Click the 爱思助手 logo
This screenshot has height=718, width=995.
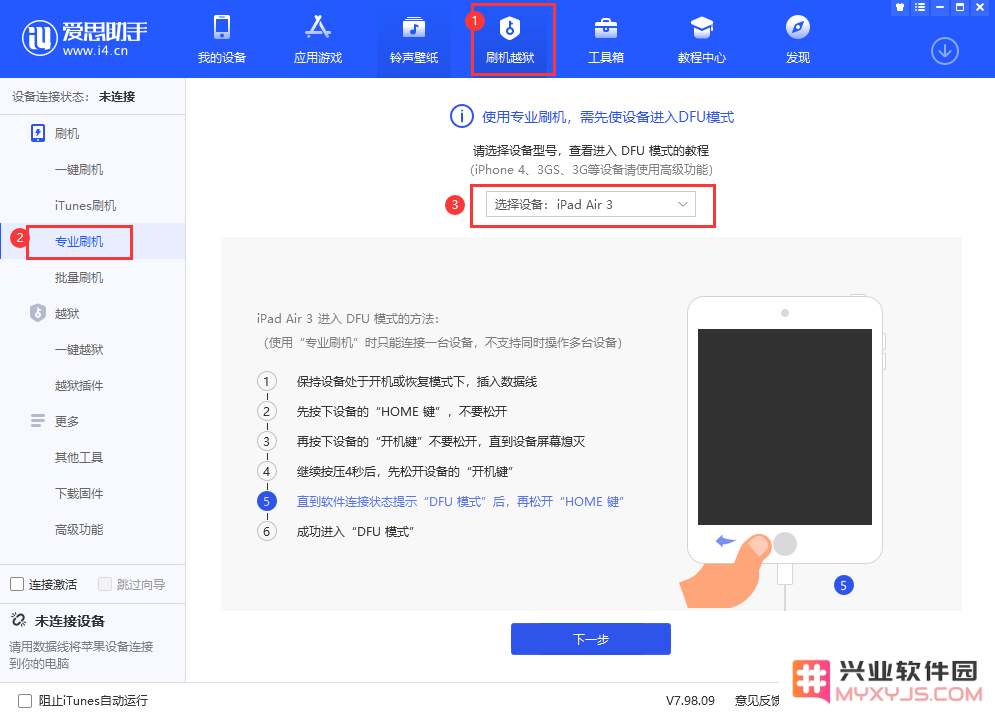tap(84, 38)
